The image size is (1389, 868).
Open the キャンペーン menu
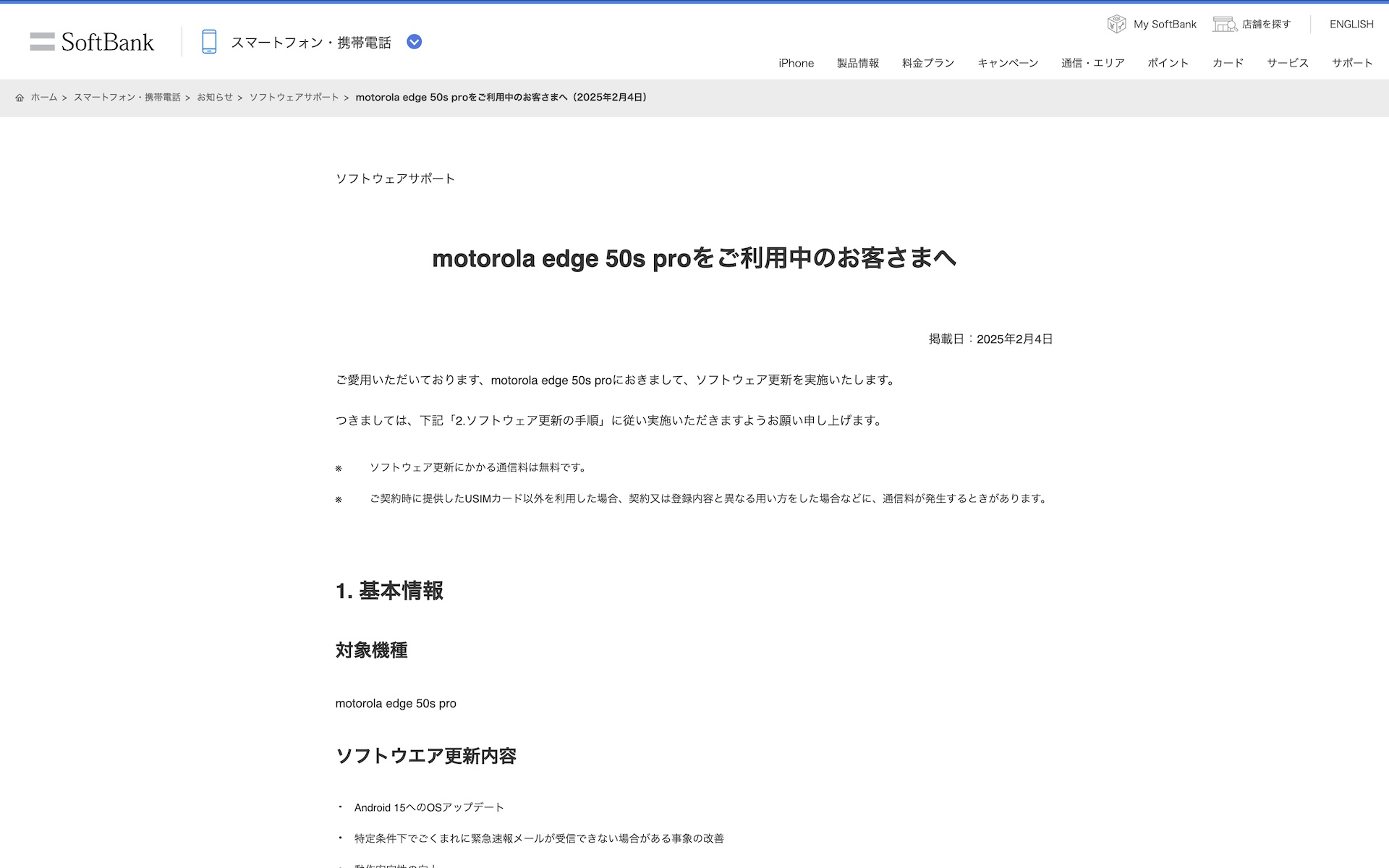[x=1008, y=63]
